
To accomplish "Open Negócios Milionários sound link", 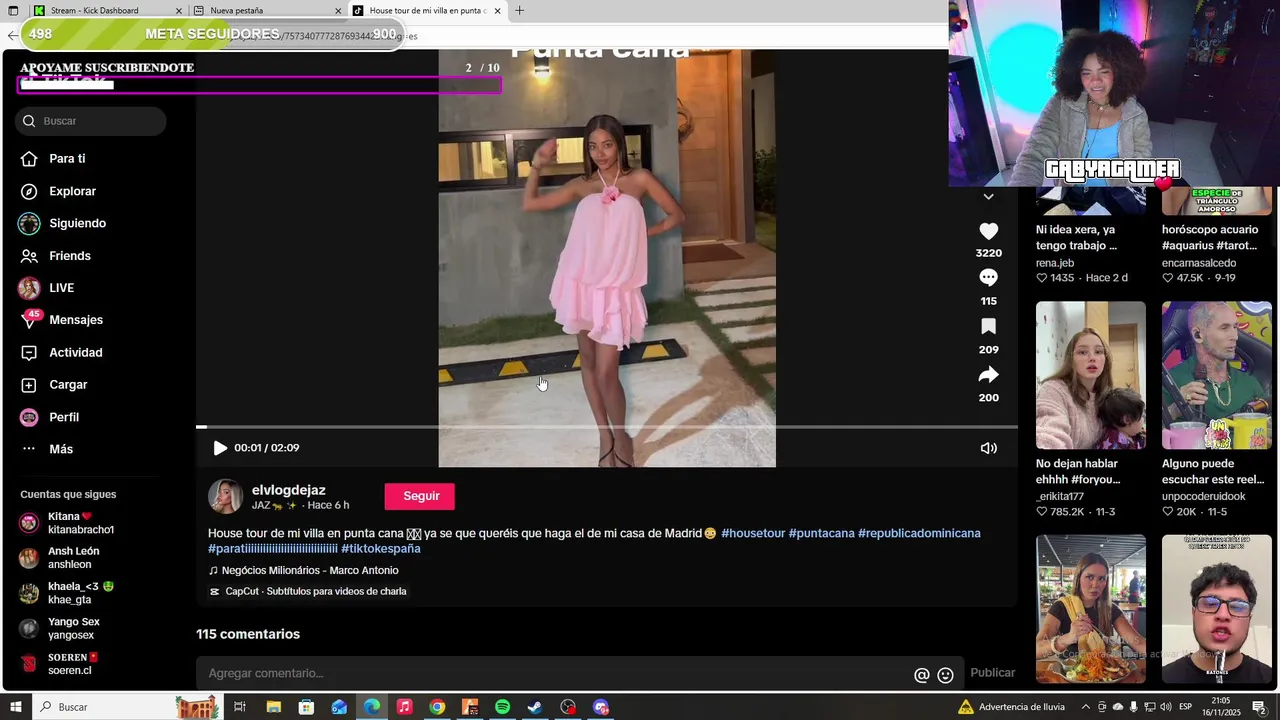I will pyautogui.click(x=310, y=570).
